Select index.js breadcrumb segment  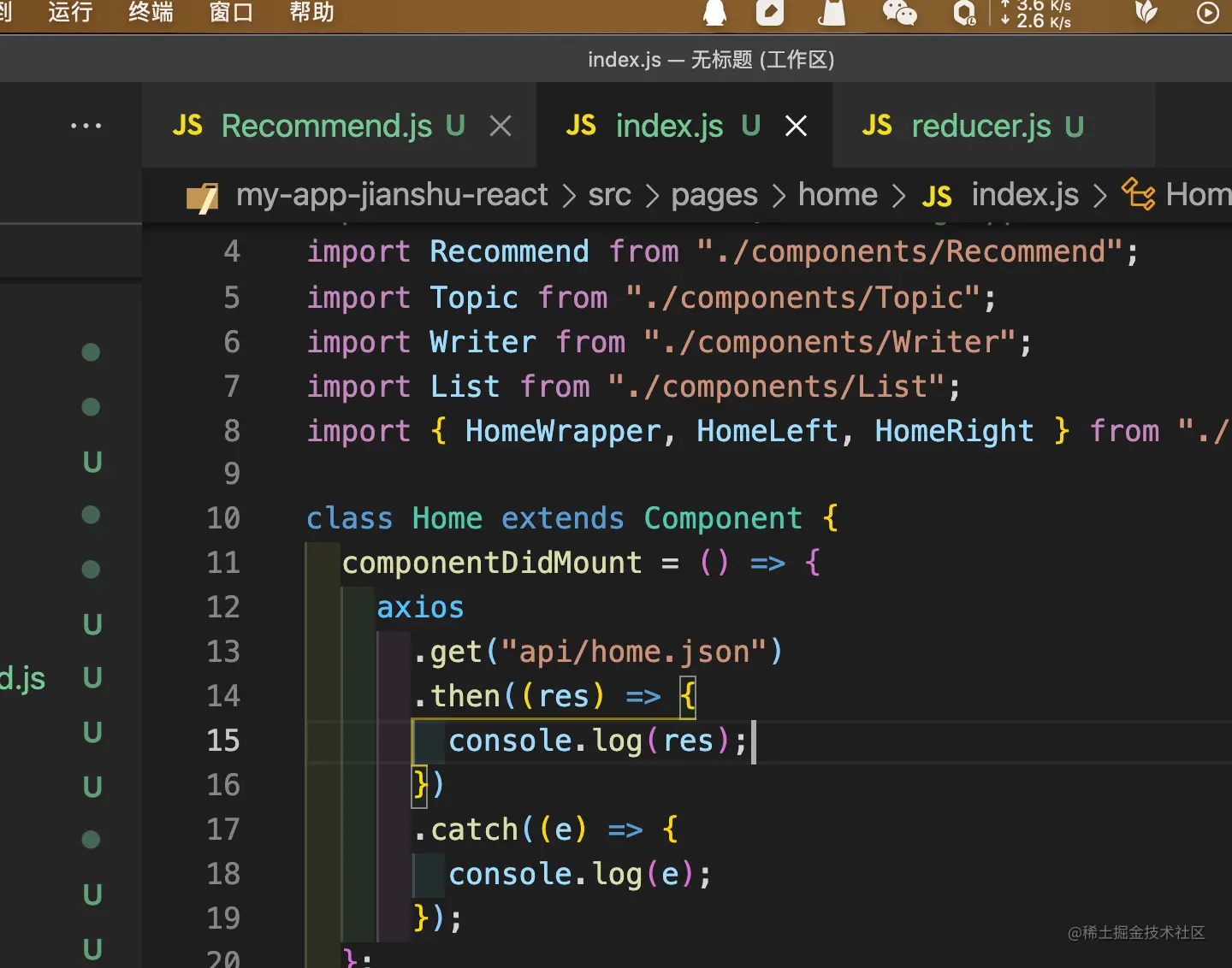[x=1025, y=195]
